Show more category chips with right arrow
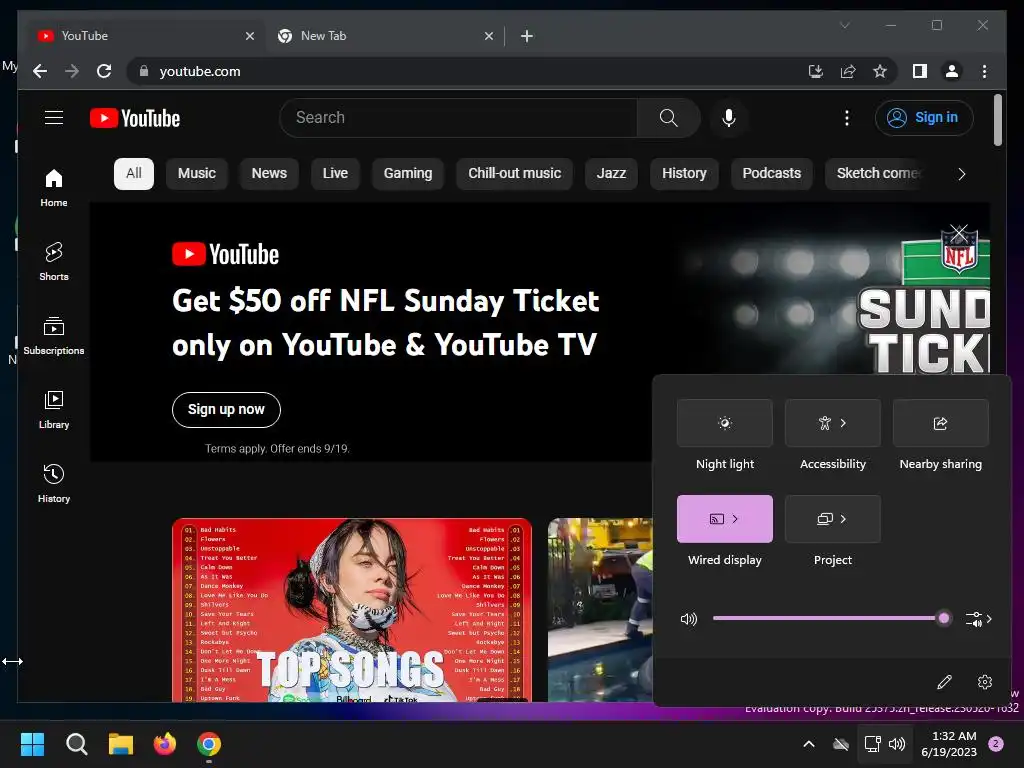 tap(961, 174)
